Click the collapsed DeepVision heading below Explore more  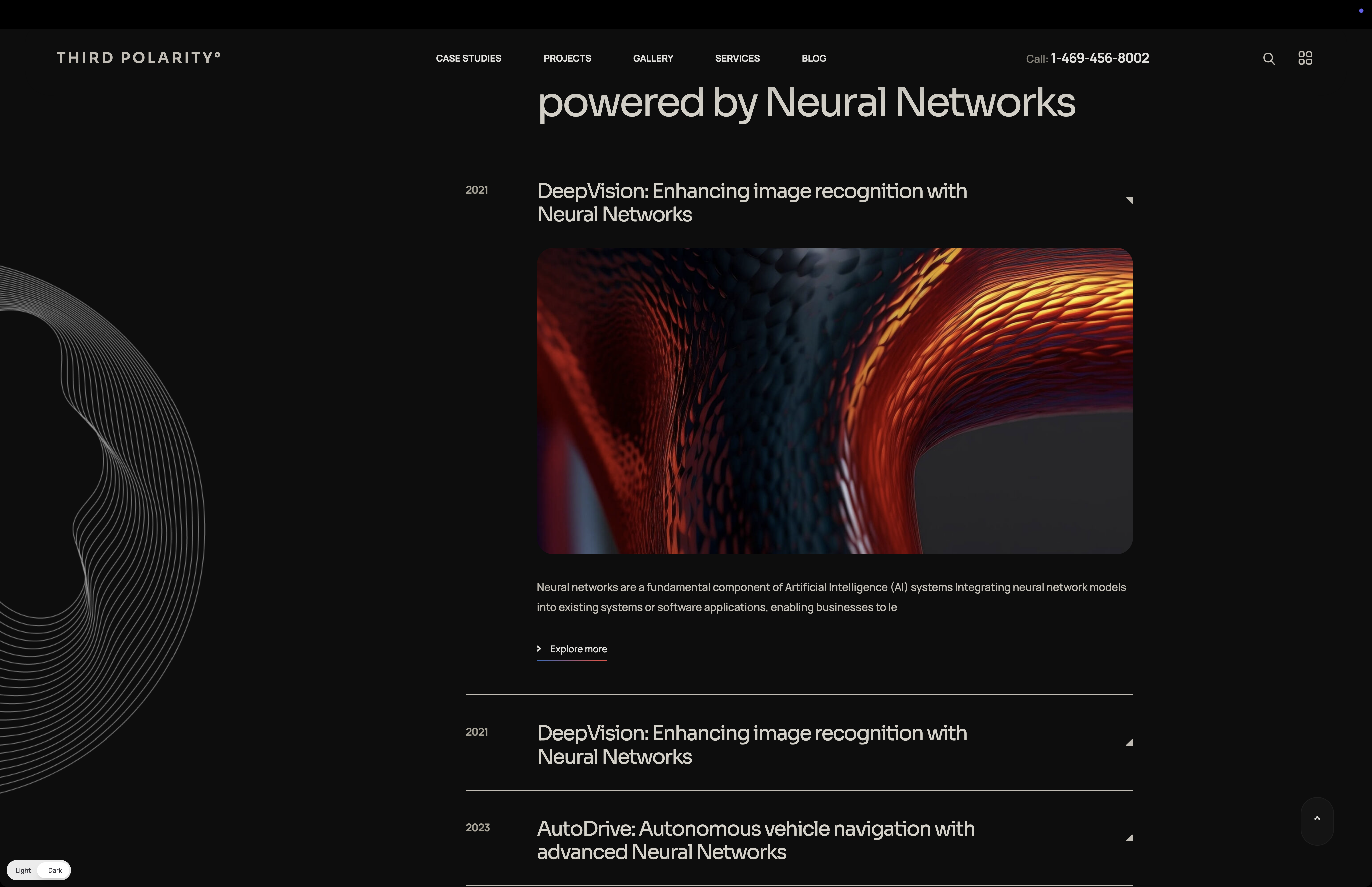752,744
